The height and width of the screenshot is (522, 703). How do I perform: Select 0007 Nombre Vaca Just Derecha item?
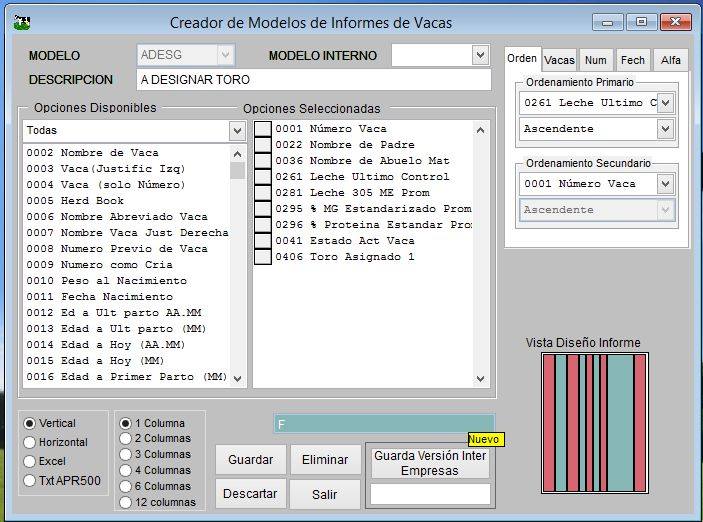coord(127,233)
